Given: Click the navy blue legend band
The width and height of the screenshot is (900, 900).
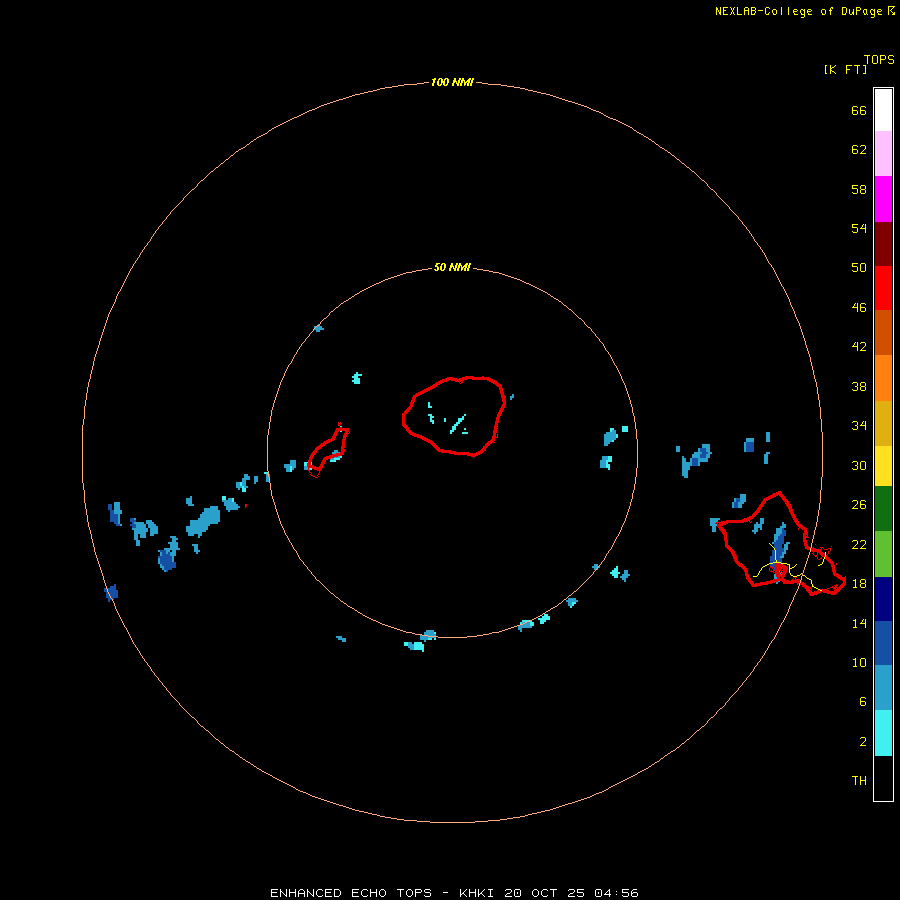Looking at the screenshot, I should point(883,599).
